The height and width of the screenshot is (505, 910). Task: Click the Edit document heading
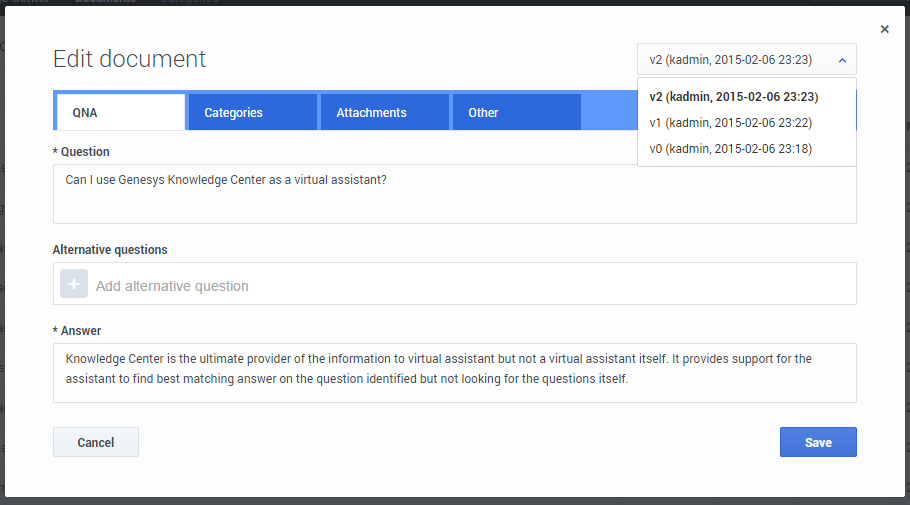[x=129, y=59]
